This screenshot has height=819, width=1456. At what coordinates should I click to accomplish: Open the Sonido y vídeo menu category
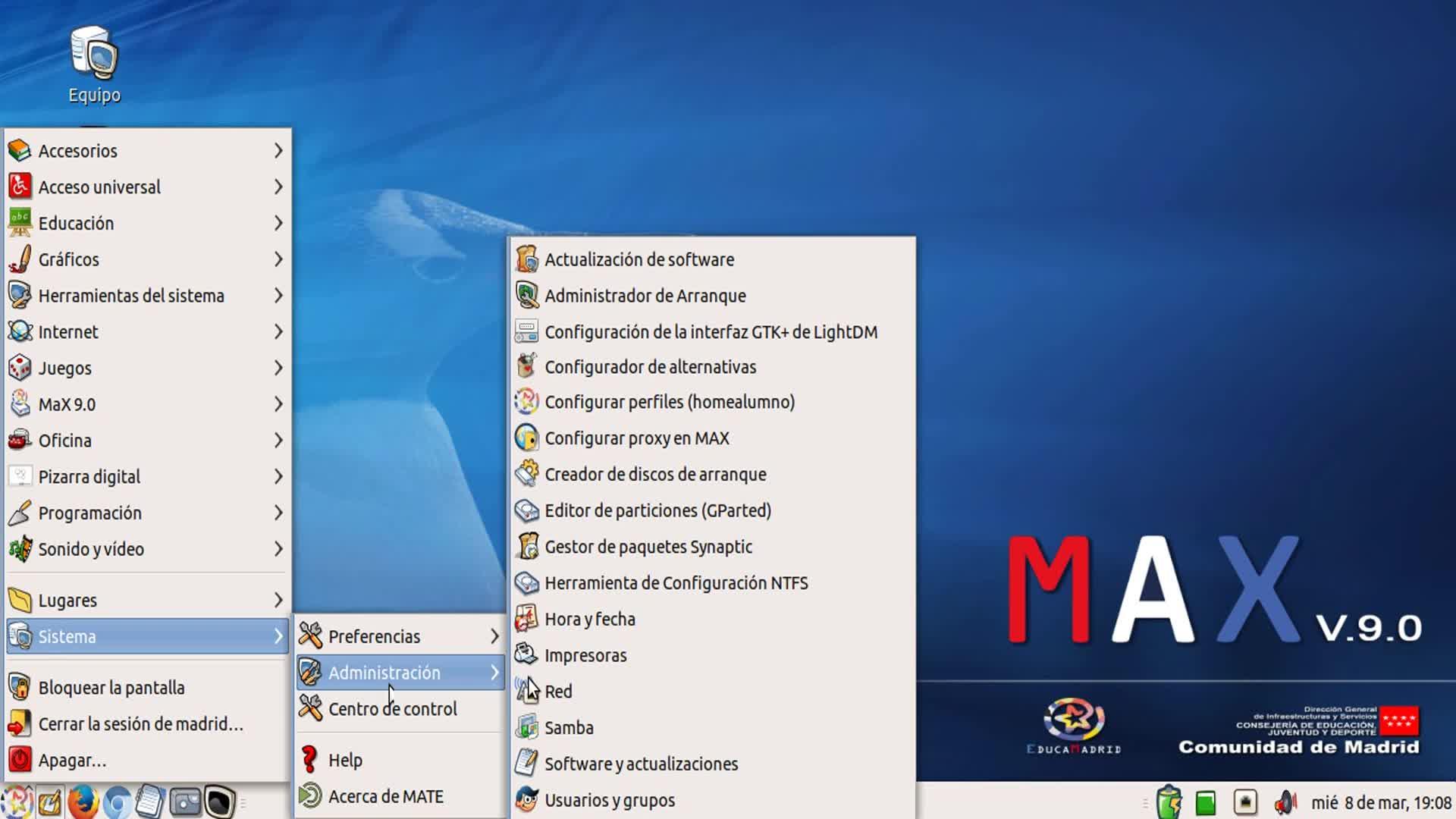[x=148, y=549]
